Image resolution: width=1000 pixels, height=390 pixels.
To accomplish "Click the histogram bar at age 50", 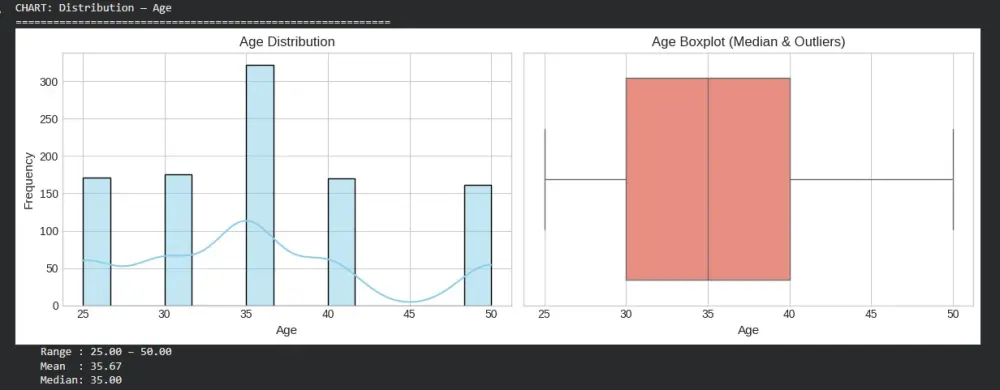I will pos(478,245).
